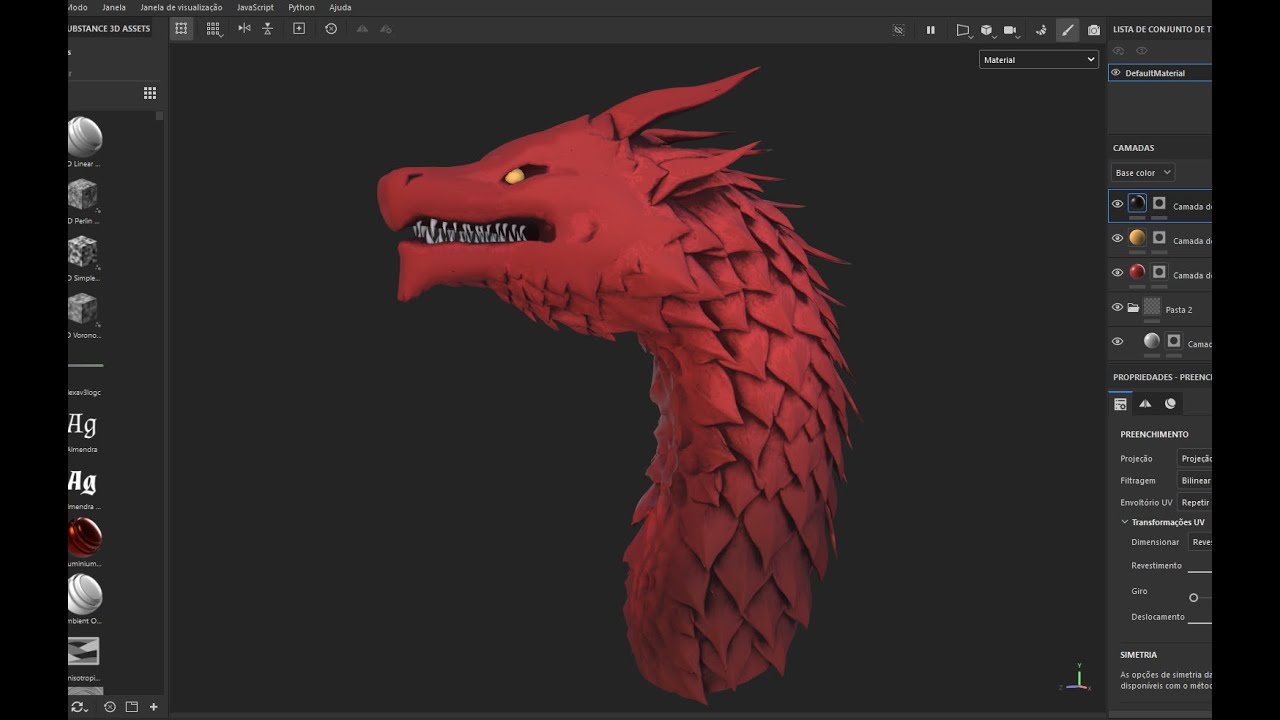Select the 3D Perlin noise asset

(83, 194)
